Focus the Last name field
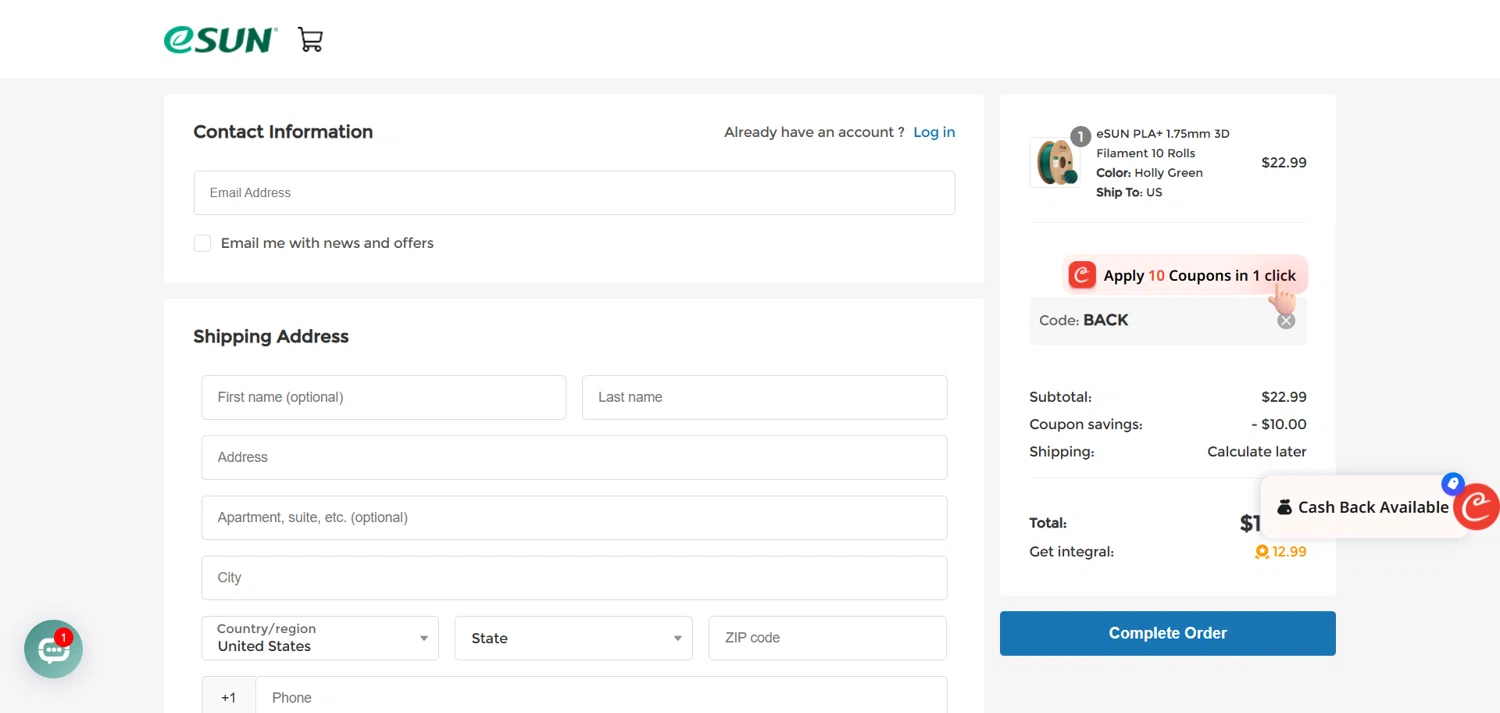Viewport: 1500px width, 713px height. [x=764, y=397]
